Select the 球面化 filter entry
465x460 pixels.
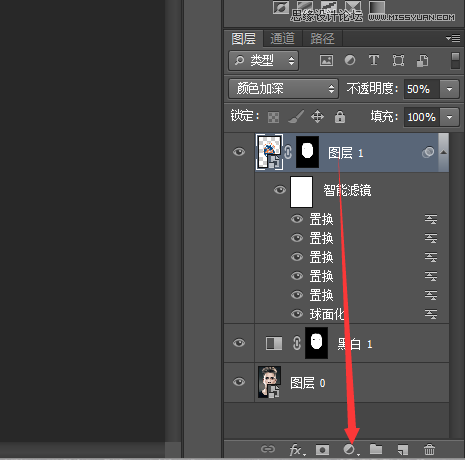coord(326,314)
